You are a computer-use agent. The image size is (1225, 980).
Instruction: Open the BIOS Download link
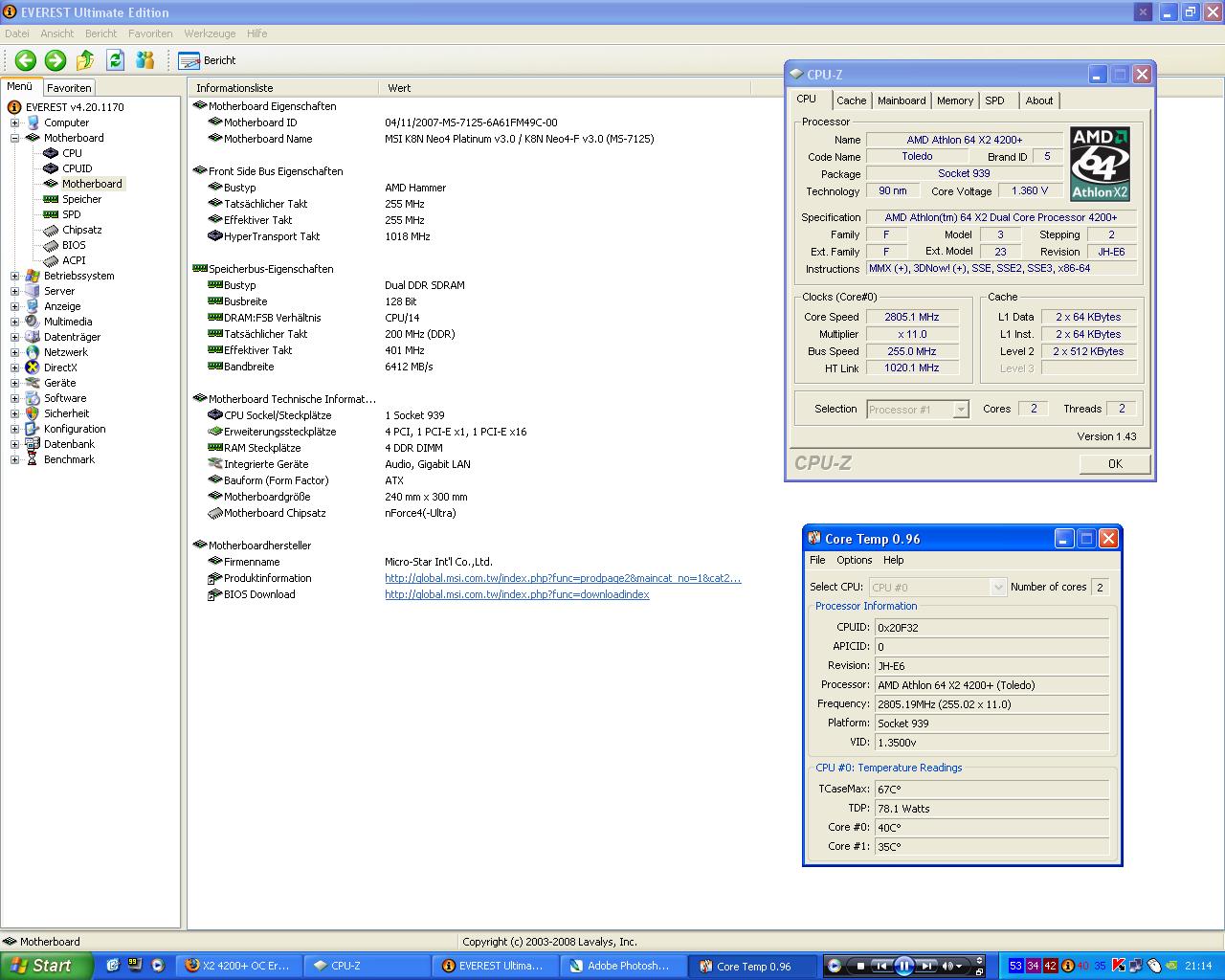click(x=517, y=594)
